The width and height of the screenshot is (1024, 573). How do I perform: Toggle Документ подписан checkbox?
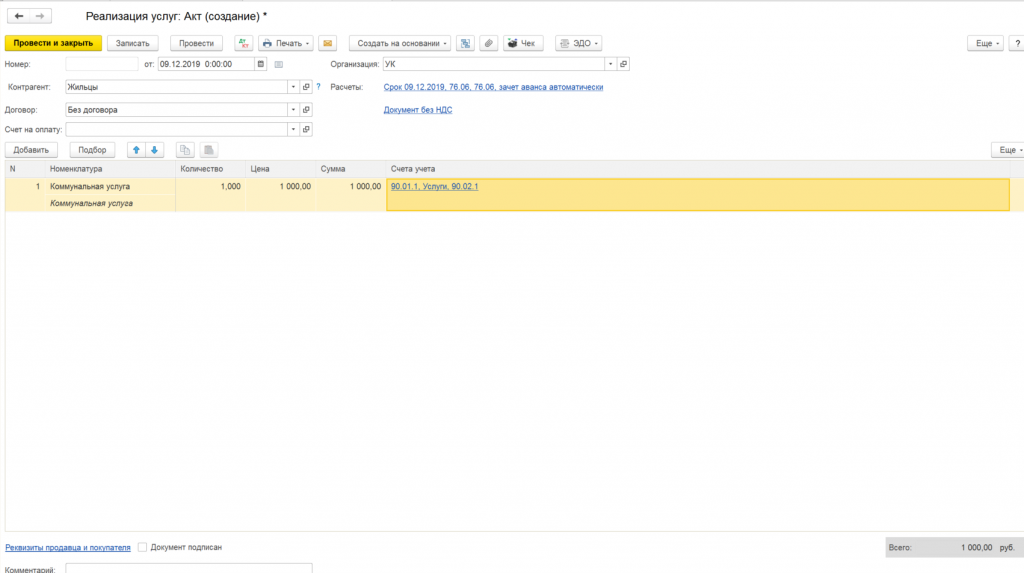pyautogui.click(x=142, y=547)
